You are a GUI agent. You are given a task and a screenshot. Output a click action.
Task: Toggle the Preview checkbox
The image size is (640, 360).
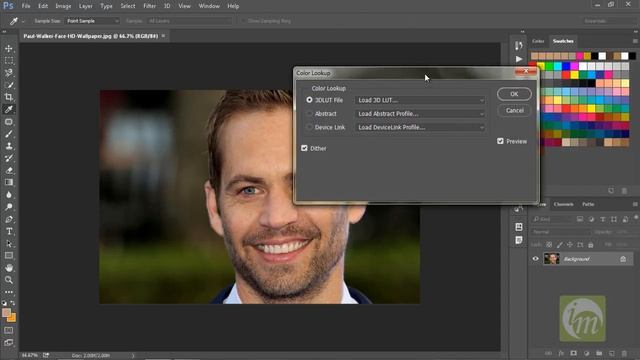pyautogui.click(x=500, y=141)
